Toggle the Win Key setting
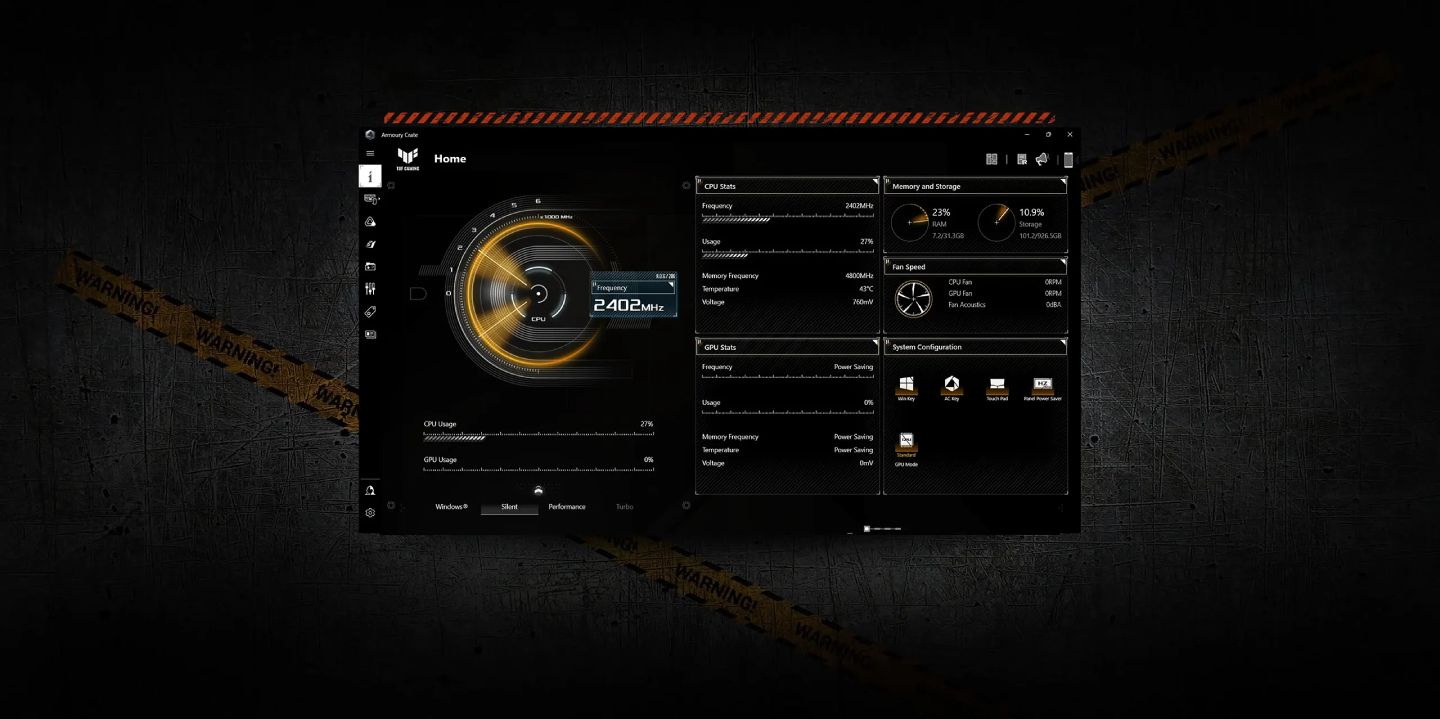The image size is (1440, 719). (906, 385)
